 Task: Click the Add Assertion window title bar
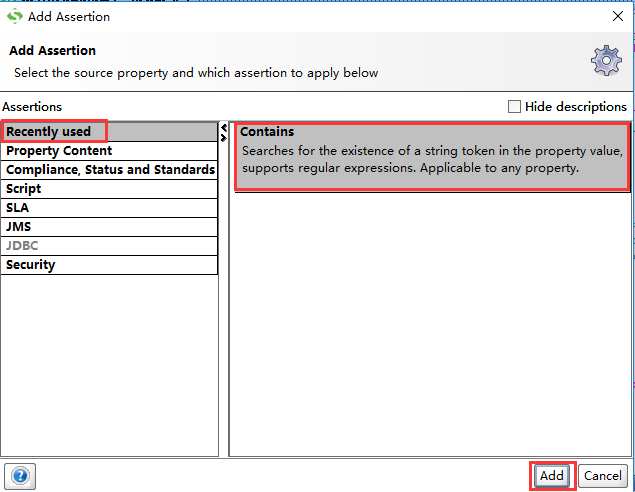[300, 16]
